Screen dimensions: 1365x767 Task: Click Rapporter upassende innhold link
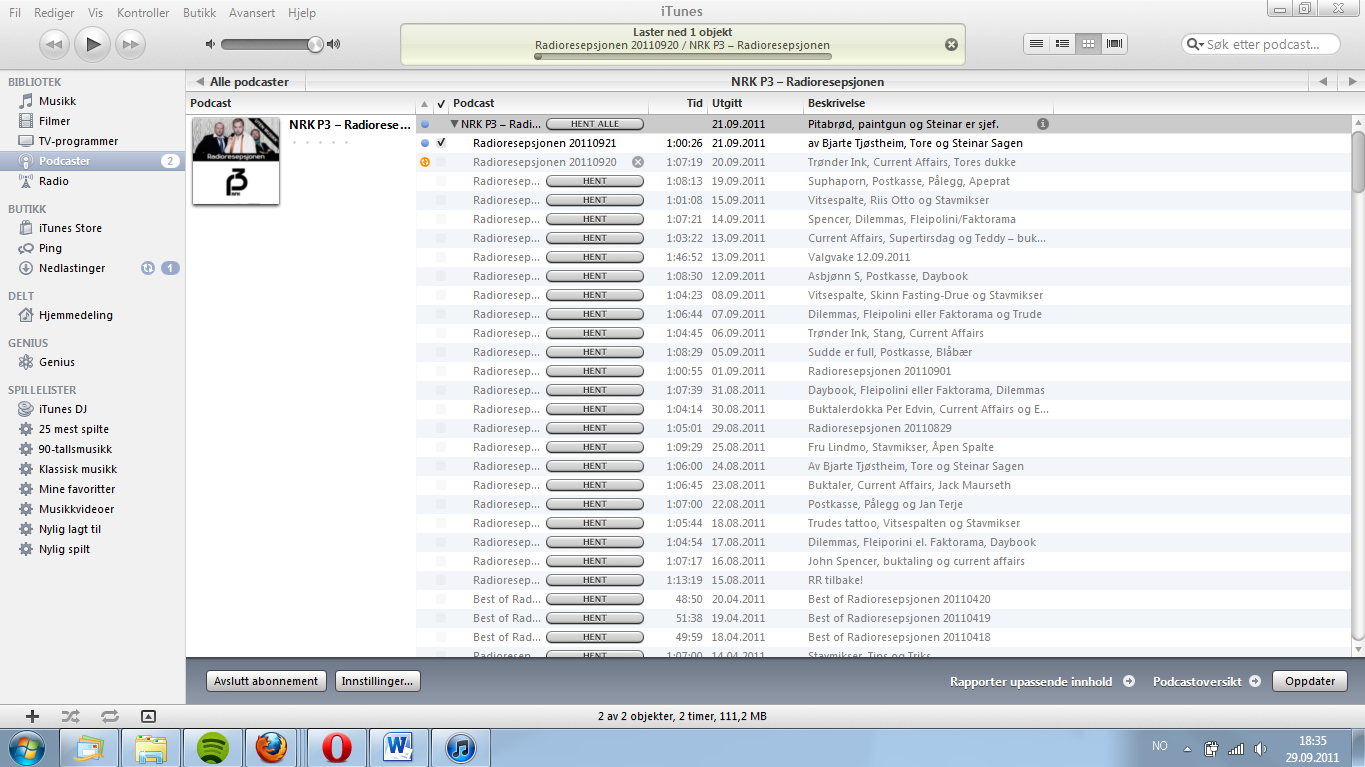1042,681
